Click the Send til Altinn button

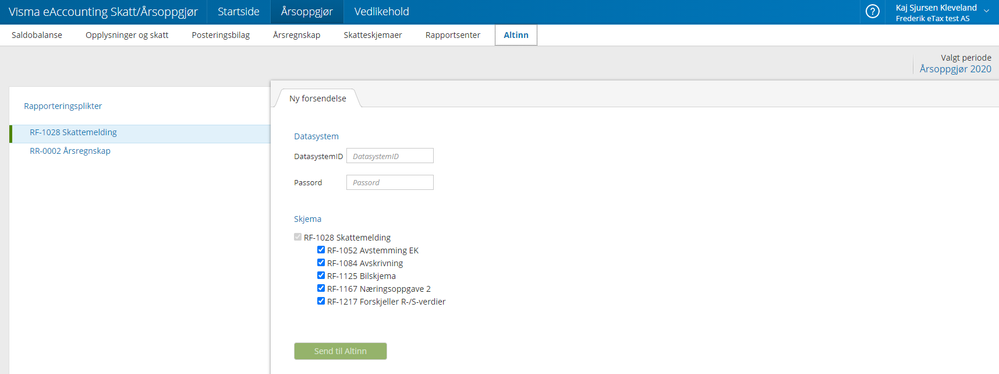tap(340, 351)
